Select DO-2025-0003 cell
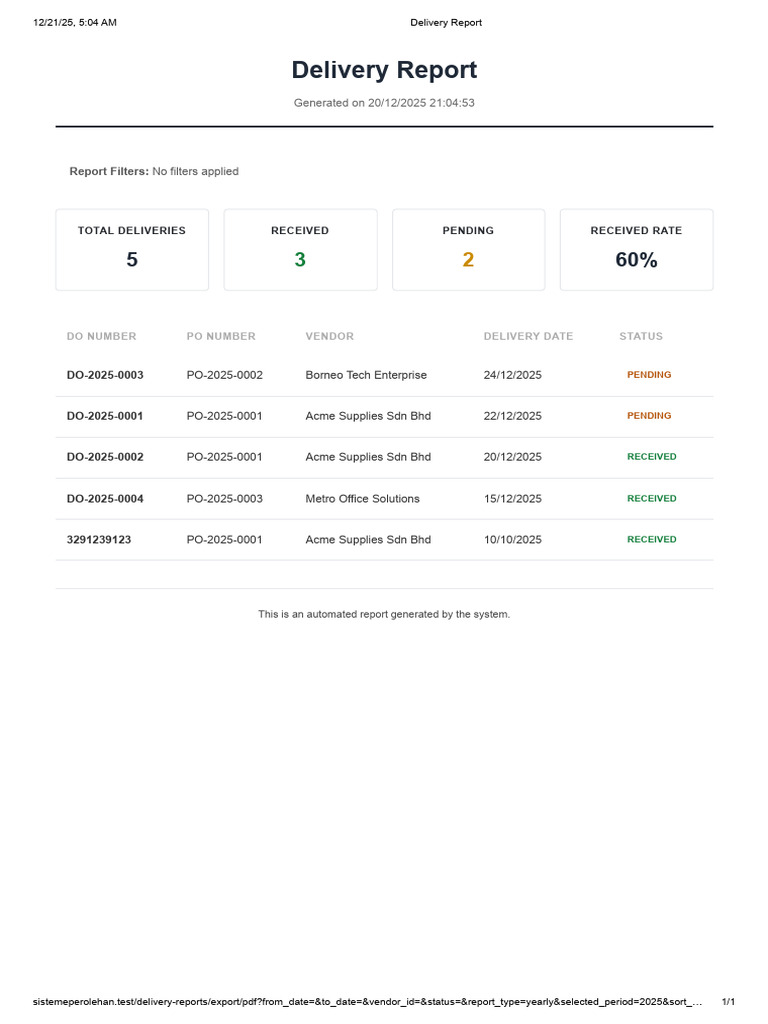 pyautogui.click(x=105, y=375)
